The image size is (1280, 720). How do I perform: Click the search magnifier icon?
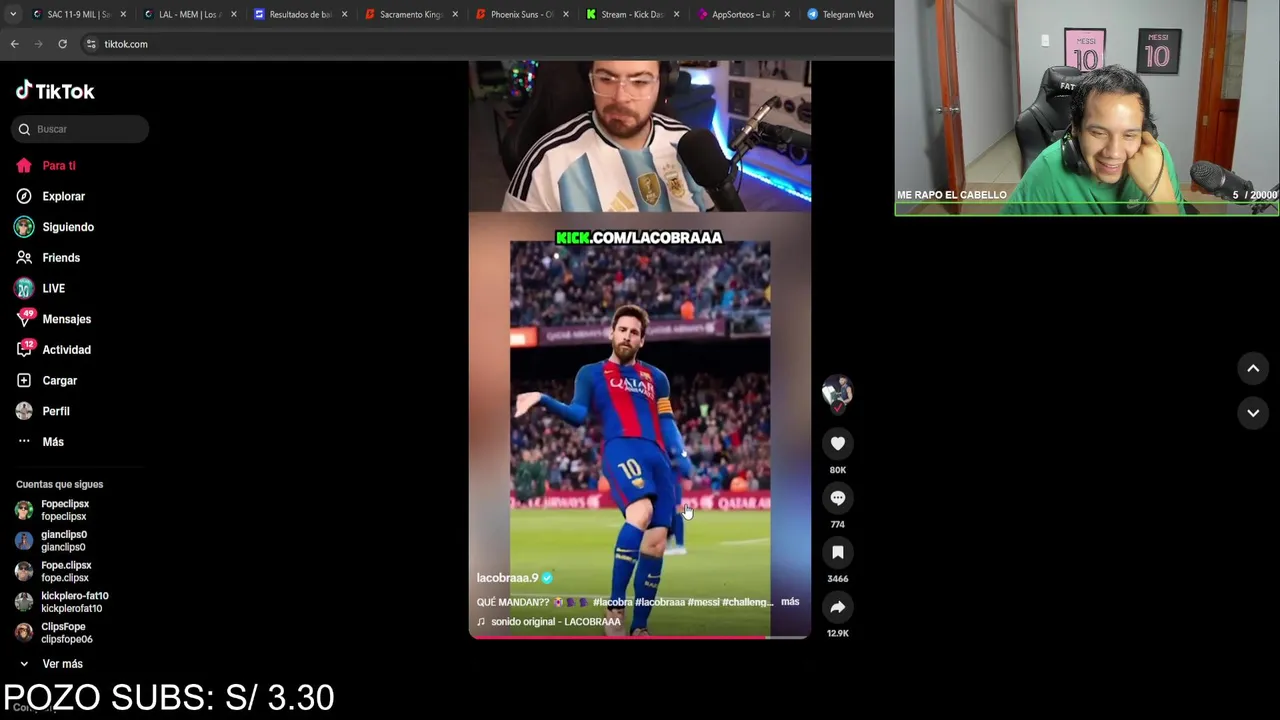pyautogui.click(x=24, y=129)
